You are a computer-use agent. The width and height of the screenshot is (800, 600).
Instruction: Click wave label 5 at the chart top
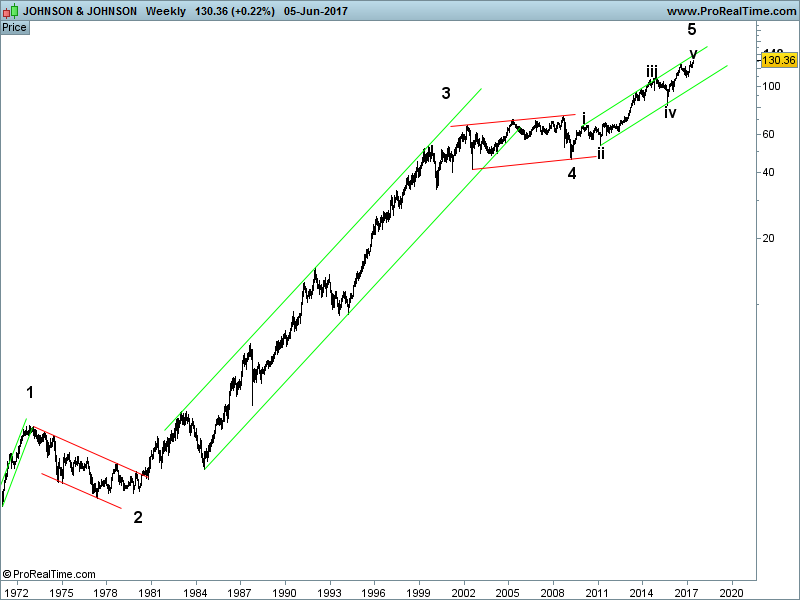pyautogui.click(x=692, y=29)
